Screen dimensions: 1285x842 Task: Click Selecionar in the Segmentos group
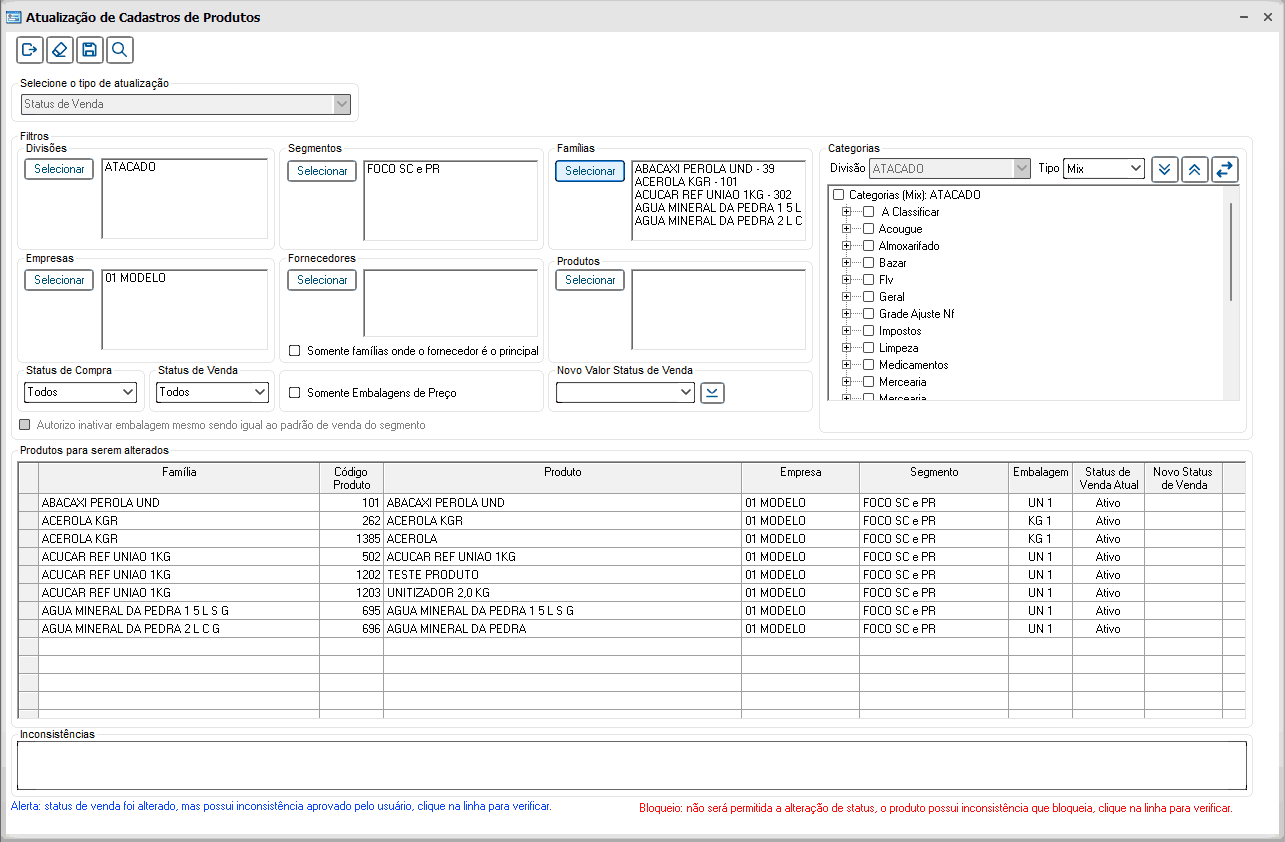coord(322,171)
